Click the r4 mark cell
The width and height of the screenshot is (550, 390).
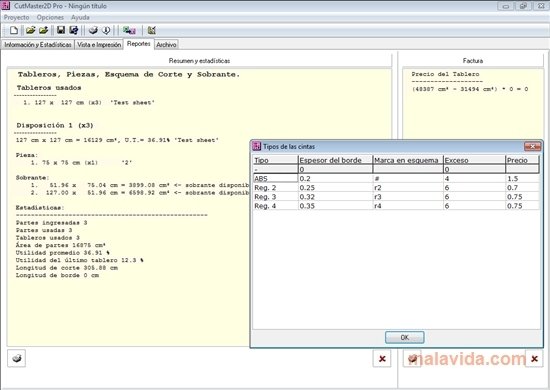point(408,206)
